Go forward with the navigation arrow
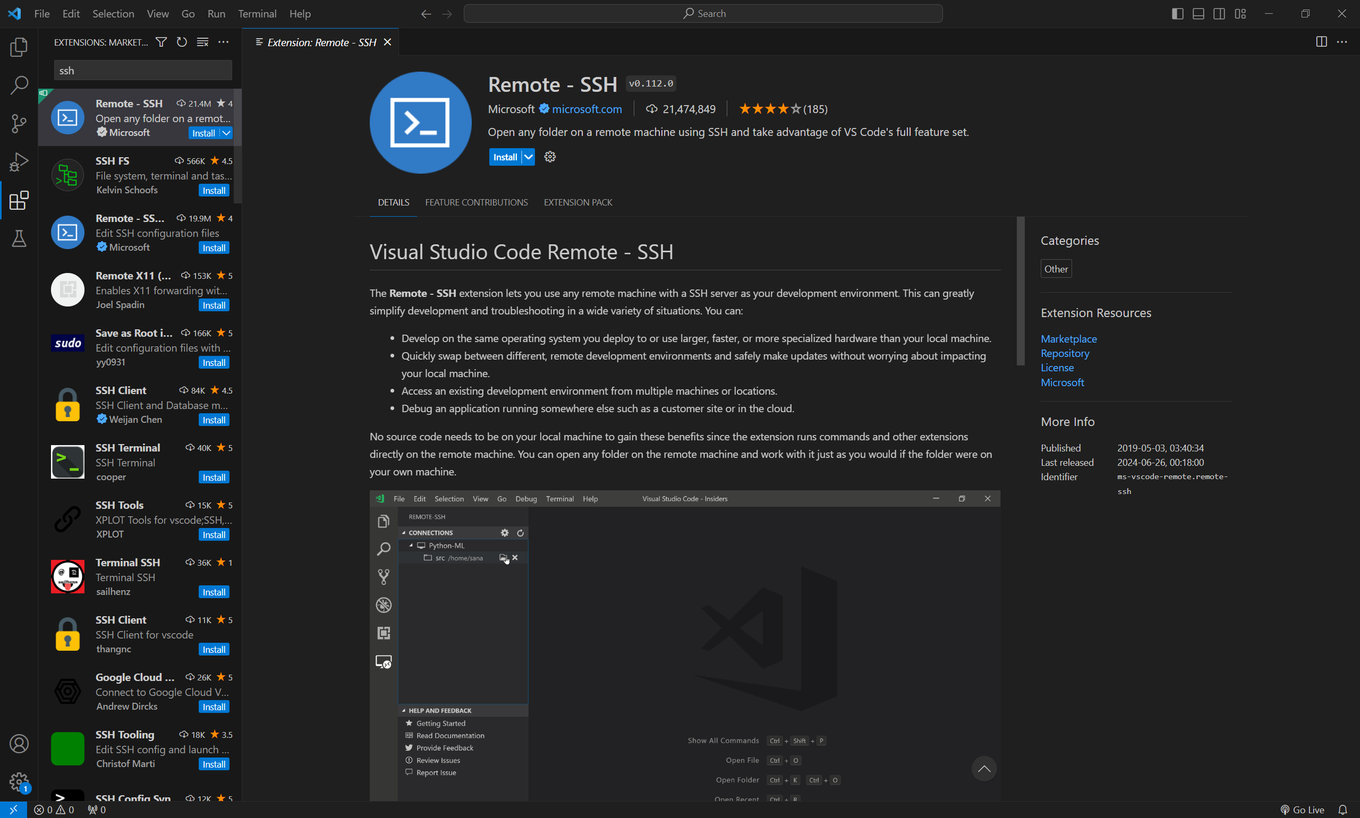Viewport: 1360px width, 818px height. (447, 14)
